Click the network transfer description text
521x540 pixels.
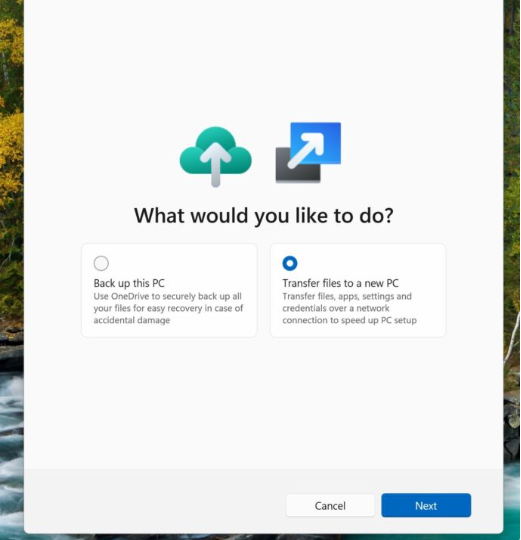point(350,308)
